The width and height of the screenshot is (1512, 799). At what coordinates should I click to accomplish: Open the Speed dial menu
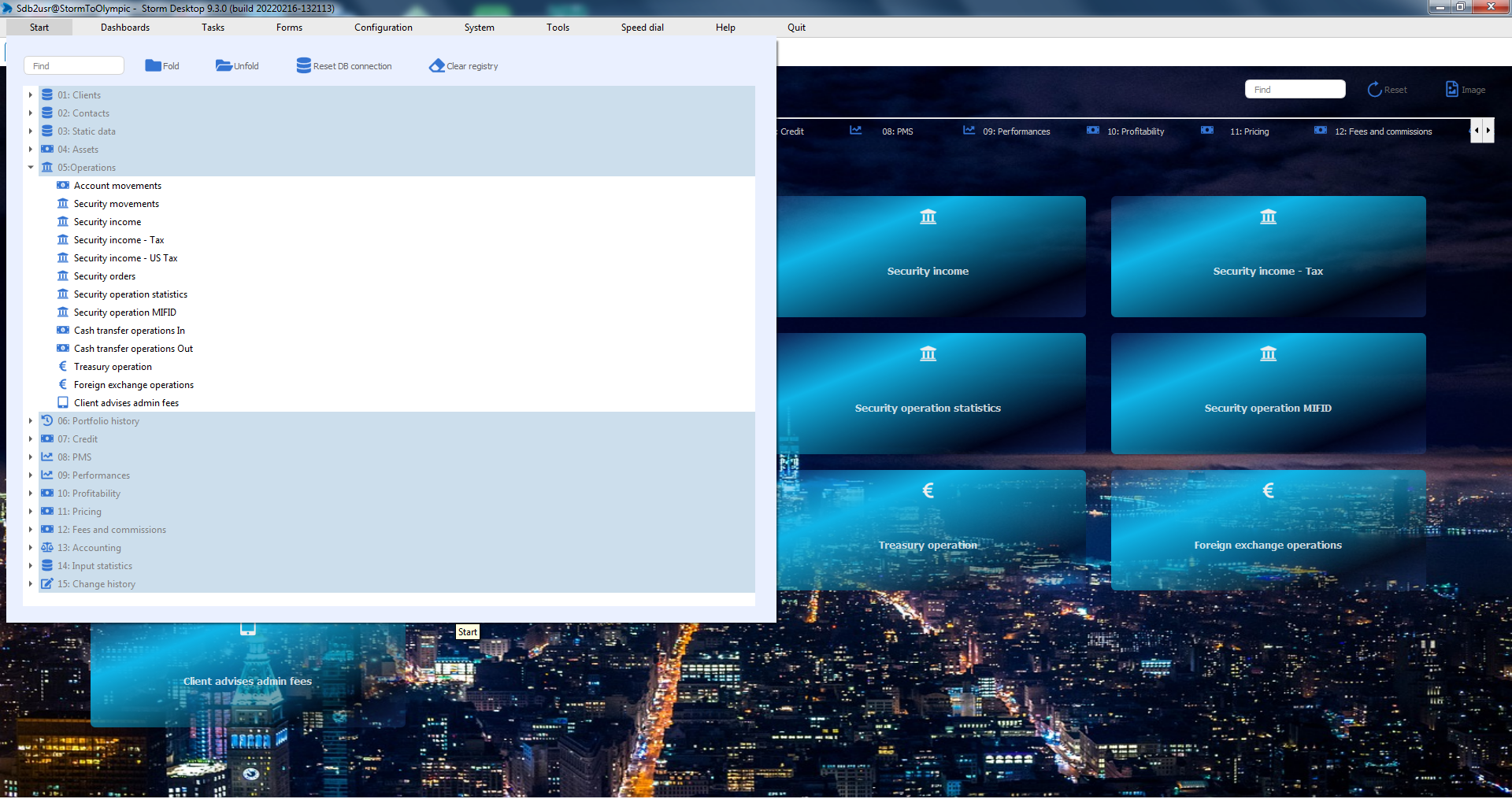point(642,27)
